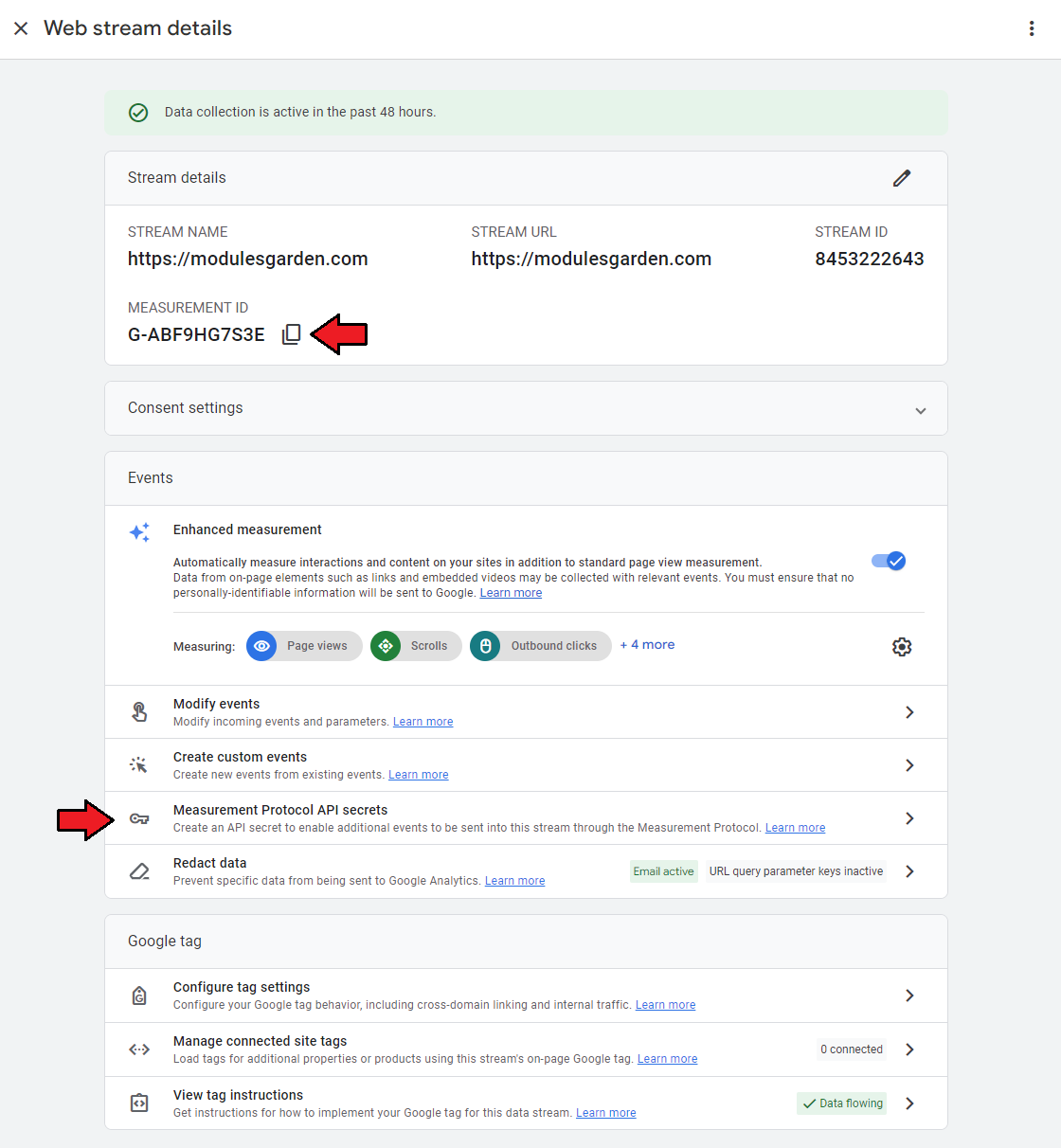1061x1148 pixels.
Task: Open Measurement Protocol API secrets row
Action: coord(526,818)
